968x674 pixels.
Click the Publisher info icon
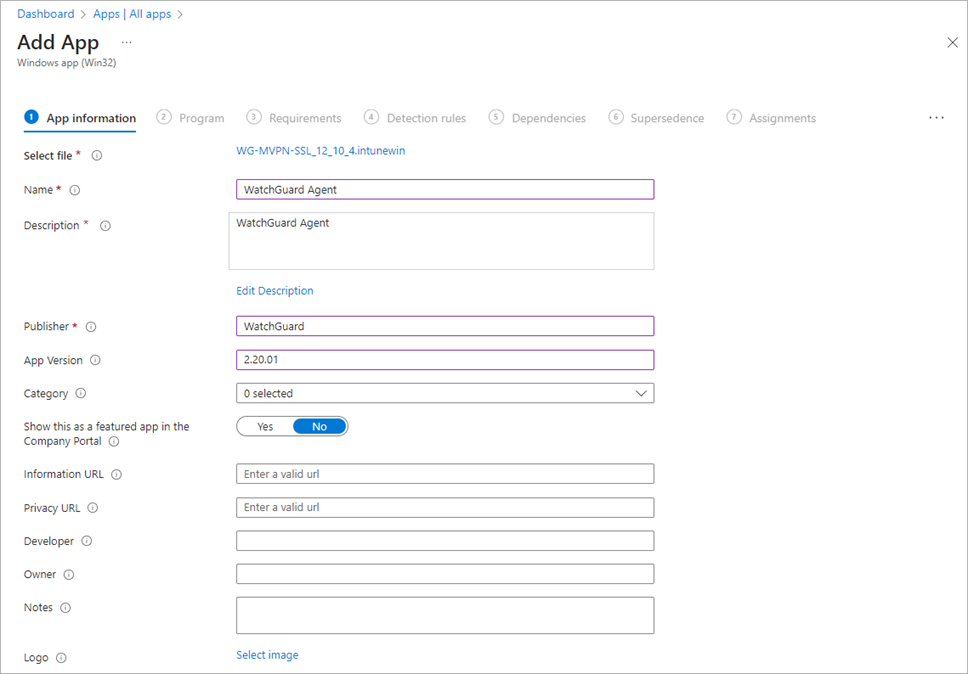pyautogui.click(x=91, y=327)
